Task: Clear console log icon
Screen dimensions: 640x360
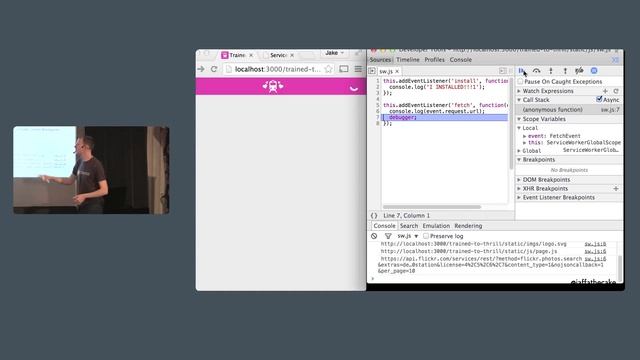Action: (x=374, y=236)
